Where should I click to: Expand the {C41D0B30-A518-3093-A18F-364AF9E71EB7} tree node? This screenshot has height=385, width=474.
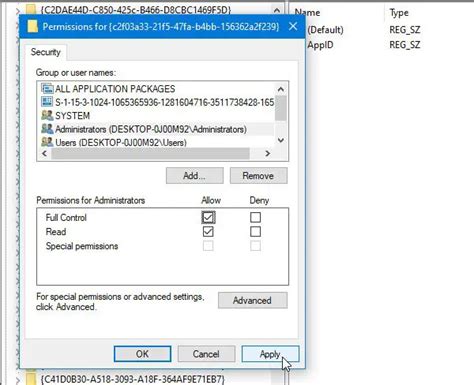tap(18, 380)
